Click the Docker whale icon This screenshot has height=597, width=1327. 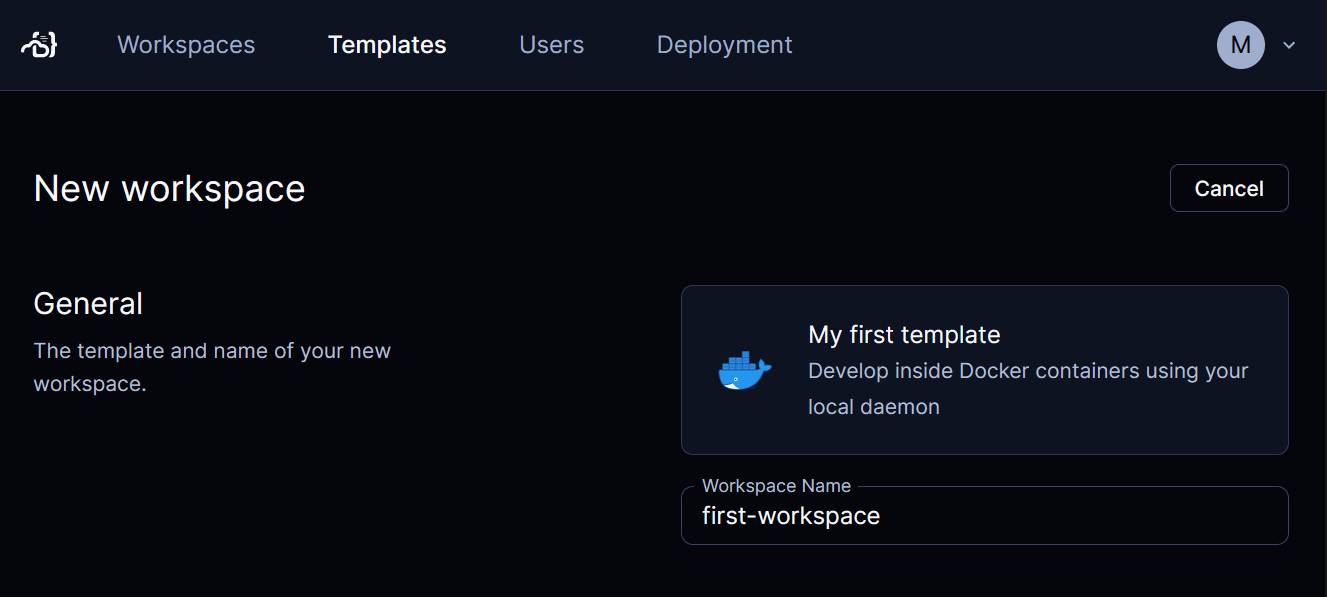[x=745, y=371]
